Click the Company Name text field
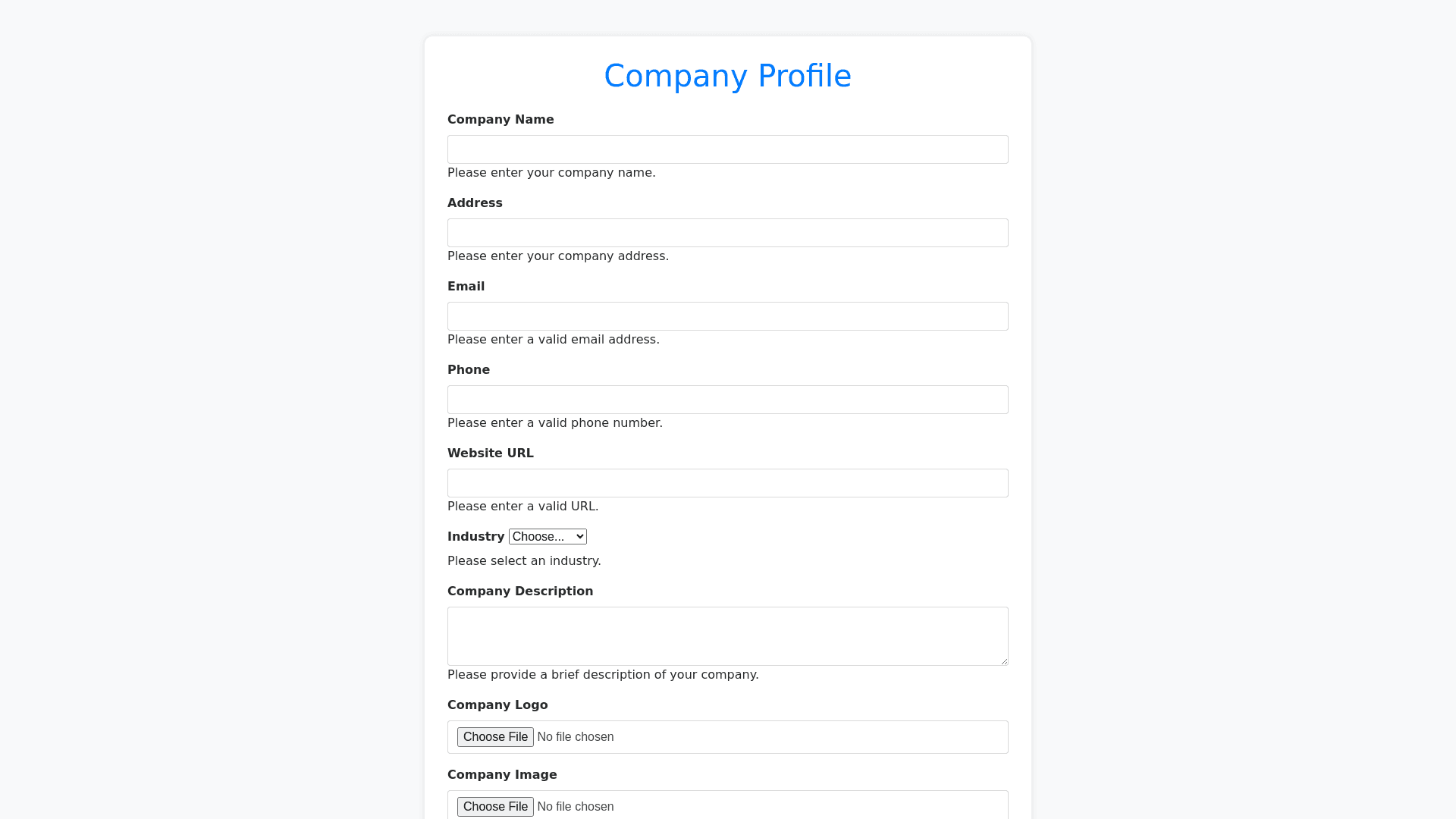The image size is (1456, 819). (x=728, y=149)
